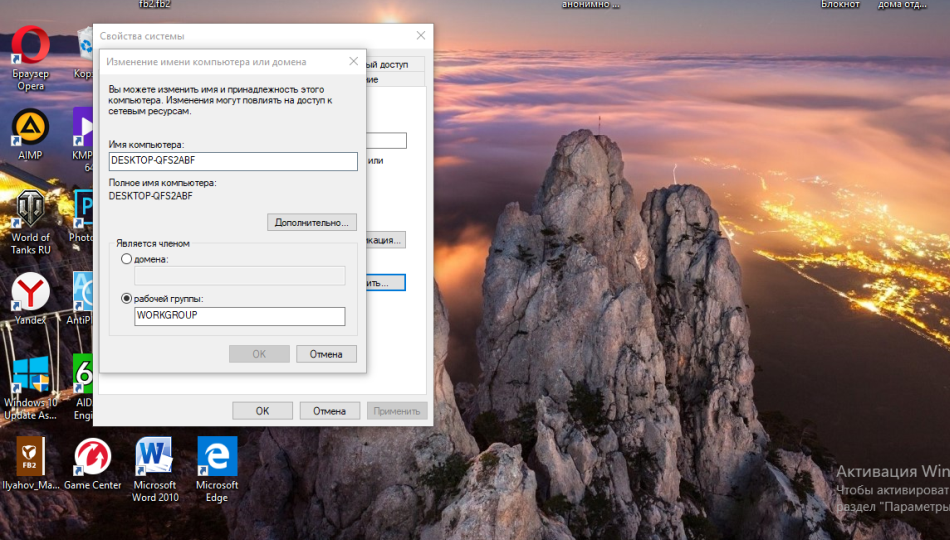950x540 pixels.
Task: Click the computer name field DESKTOP-QFS2ABF
Action: tap(232, 161)
